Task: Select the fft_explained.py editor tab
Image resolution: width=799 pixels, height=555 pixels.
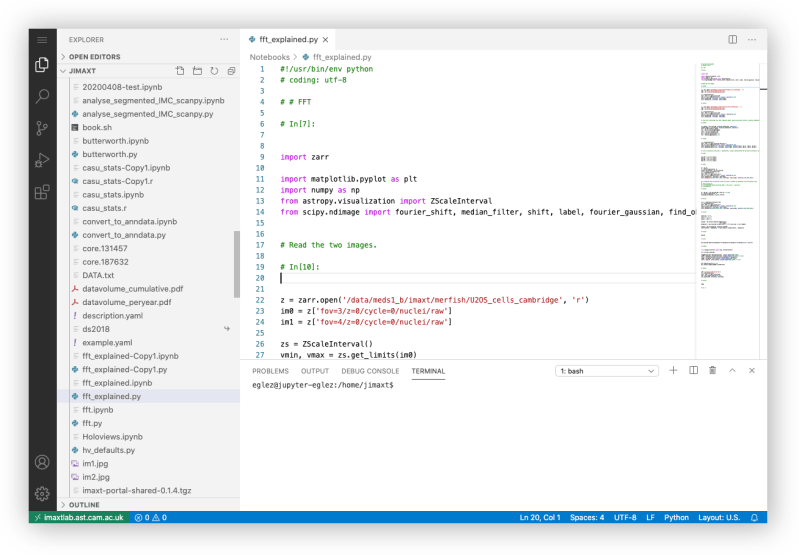Action: pyautogui.click(x=288, y=40)
